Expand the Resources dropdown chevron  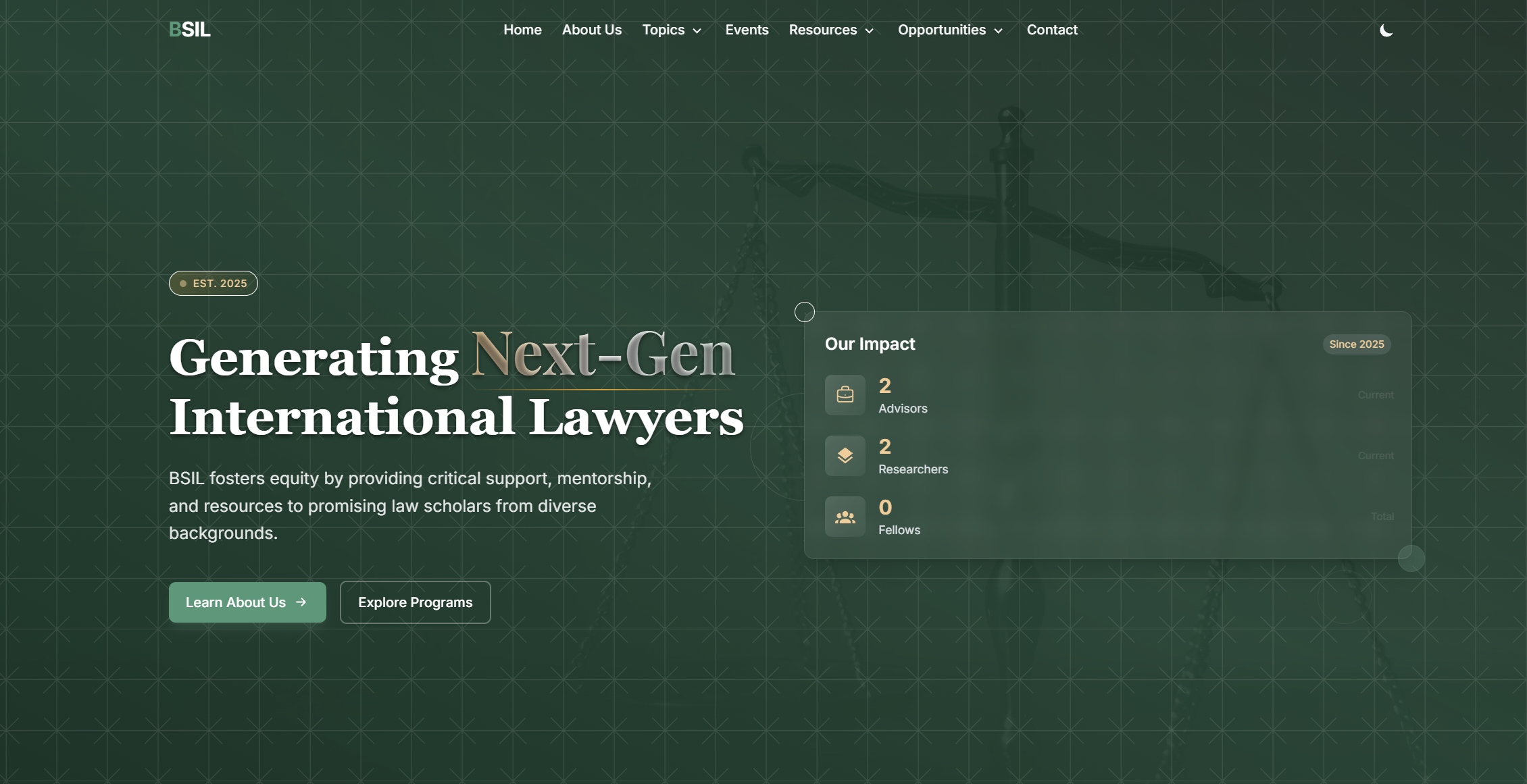[870, 31]
